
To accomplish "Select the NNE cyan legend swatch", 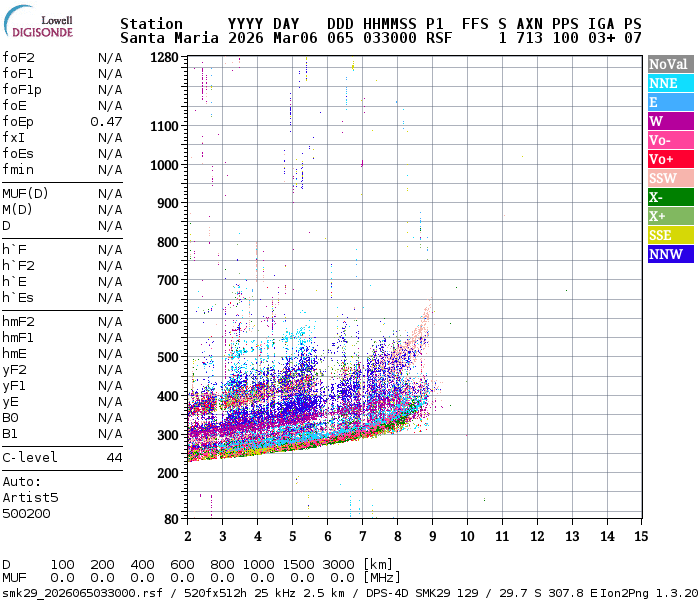I will pos(671,83).
